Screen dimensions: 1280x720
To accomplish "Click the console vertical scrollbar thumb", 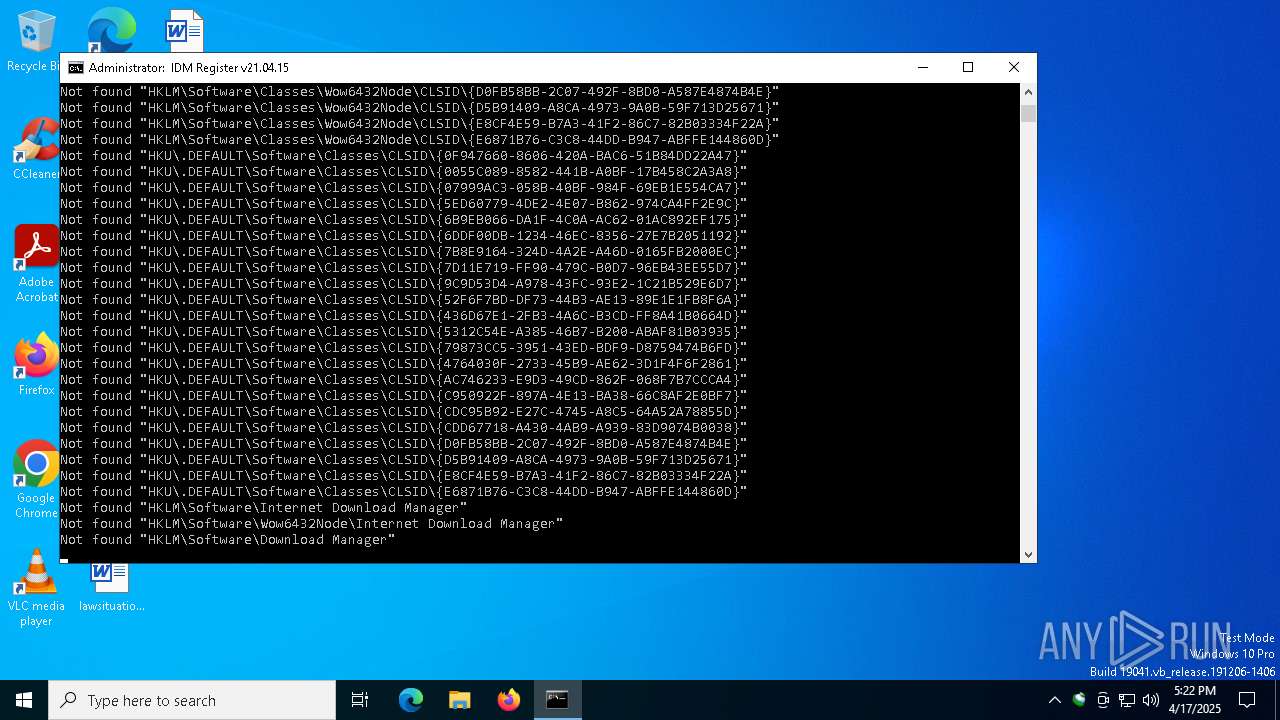I will 1028,113.
